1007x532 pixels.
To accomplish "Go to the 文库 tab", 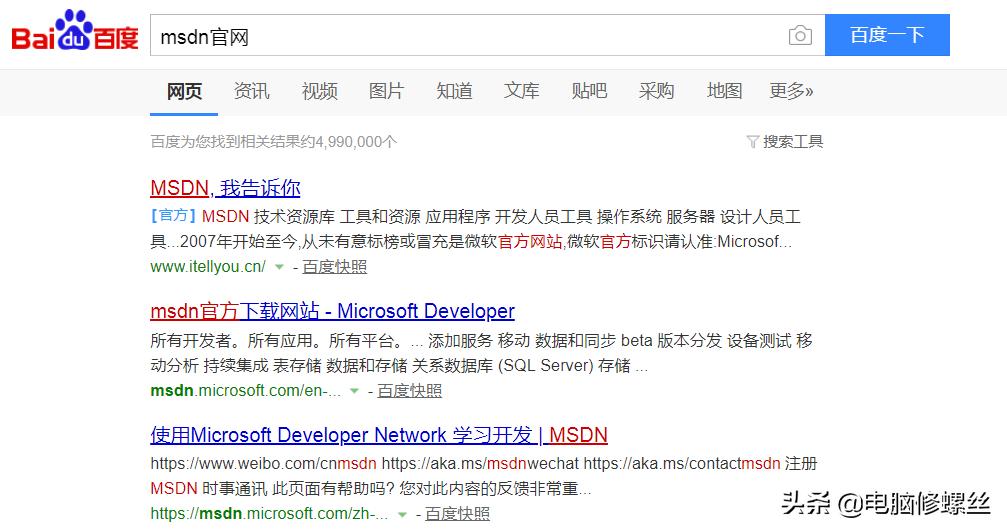I will point(521,91).
